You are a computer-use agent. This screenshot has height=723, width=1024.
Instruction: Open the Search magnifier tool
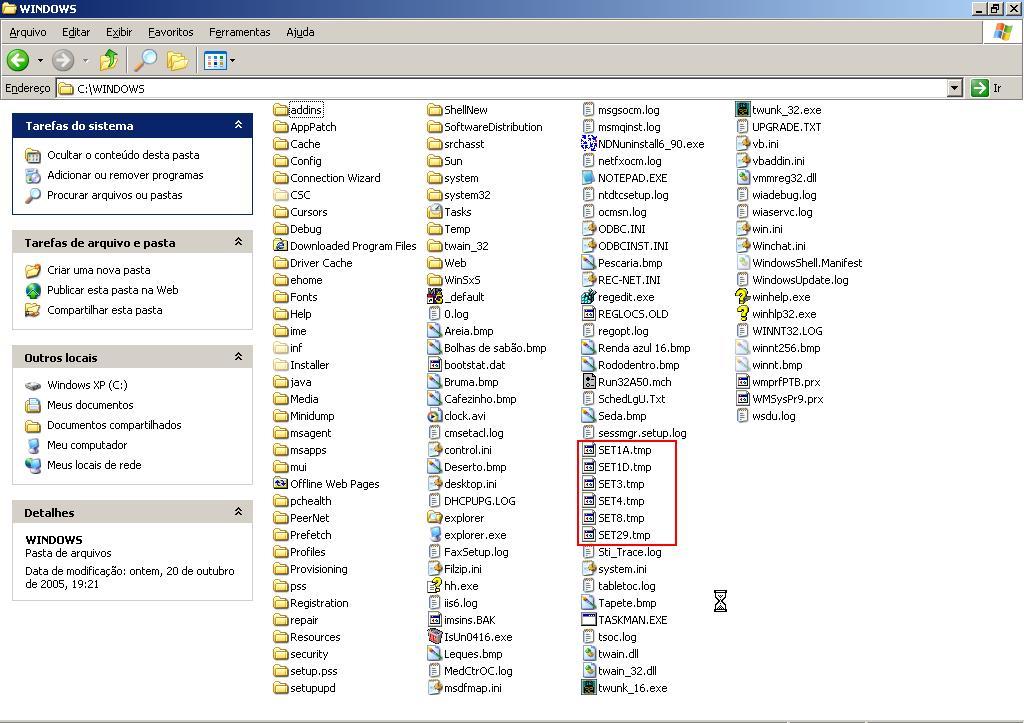pyautogui.click(x=145, y=61)
